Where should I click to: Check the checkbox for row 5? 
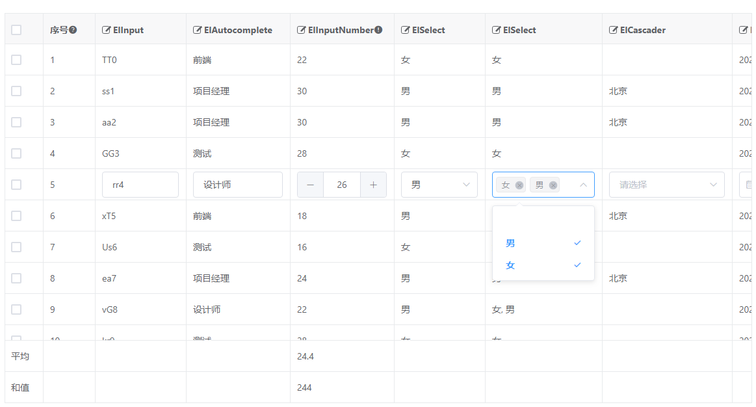16,185
